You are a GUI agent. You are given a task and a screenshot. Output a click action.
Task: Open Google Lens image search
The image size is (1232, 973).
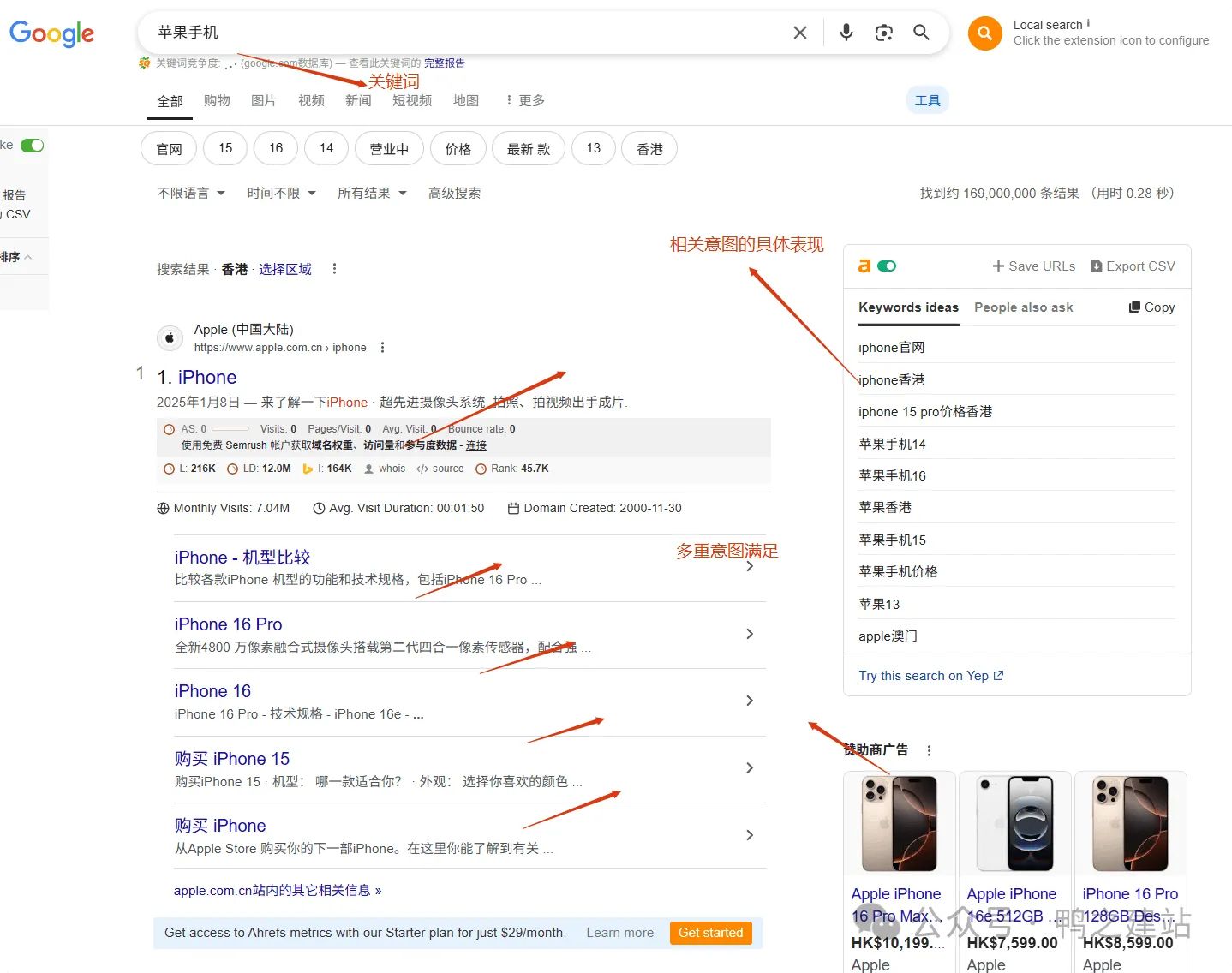pyautogui.click(x=884, y=33)
